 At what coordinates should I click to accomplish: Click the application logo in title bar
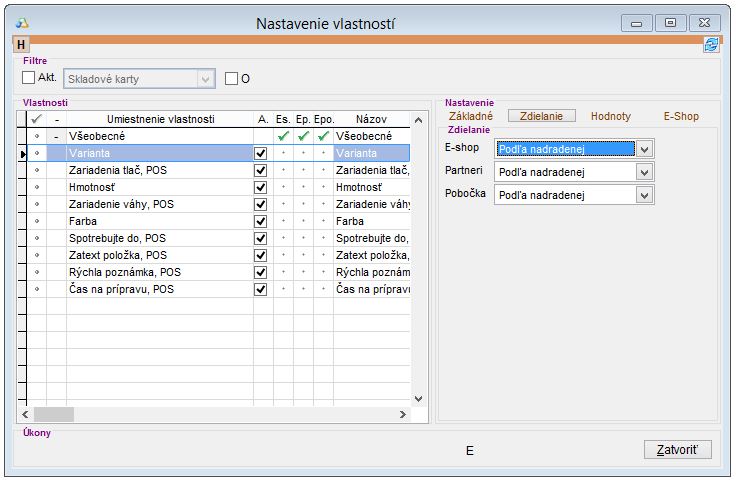click(24, 21)
